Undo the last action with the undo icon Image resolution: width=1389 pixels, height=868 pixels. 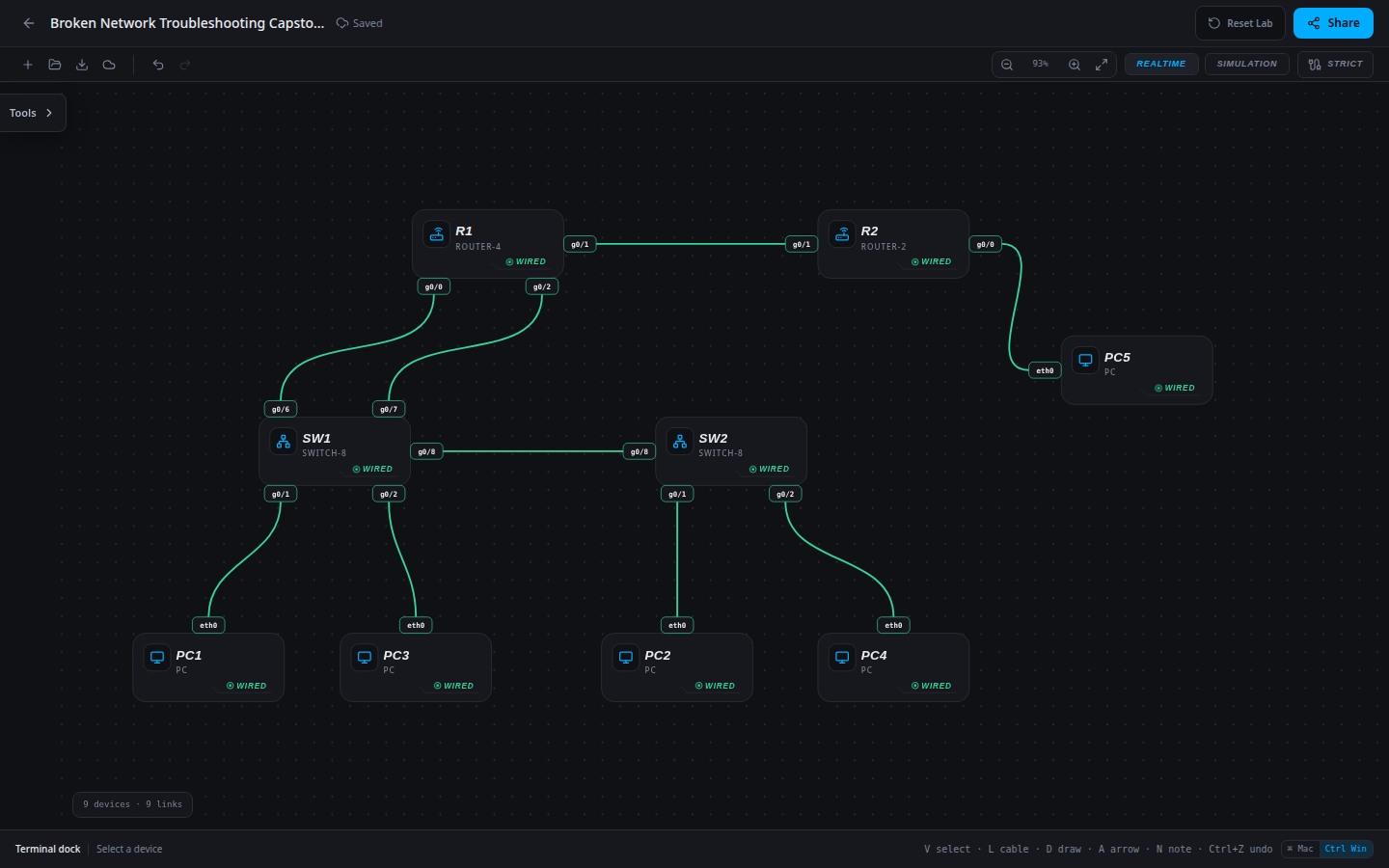click(158, 65)
